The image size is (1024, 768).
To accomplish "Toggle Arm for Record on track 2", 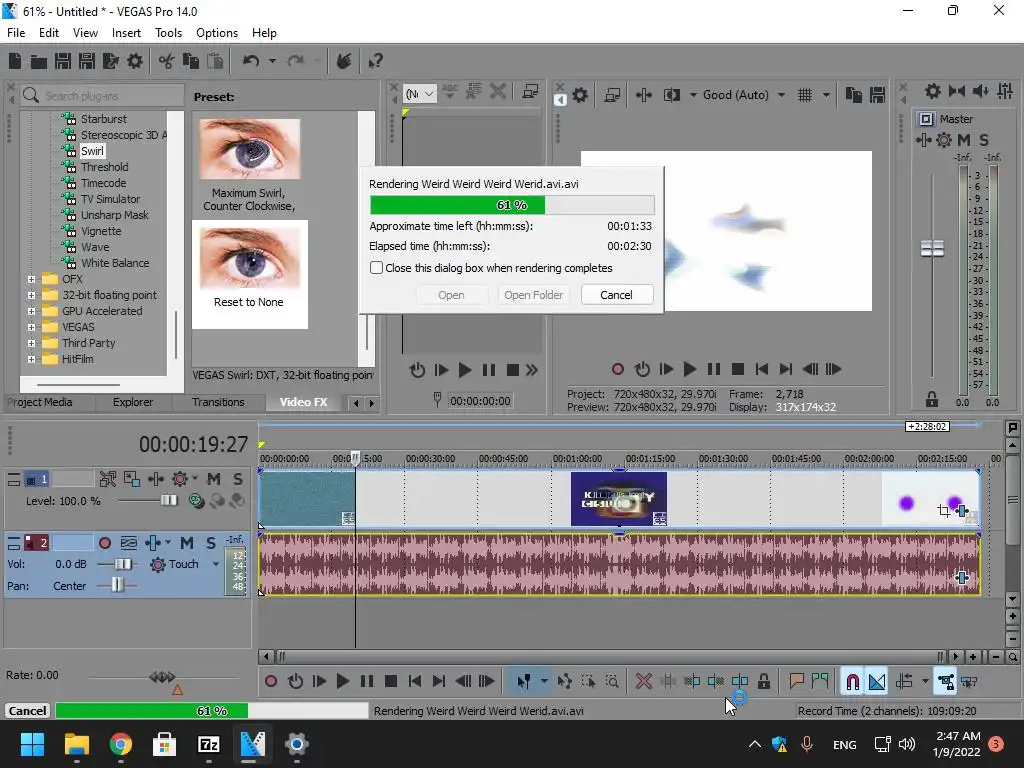I will (x=104, y=543).
